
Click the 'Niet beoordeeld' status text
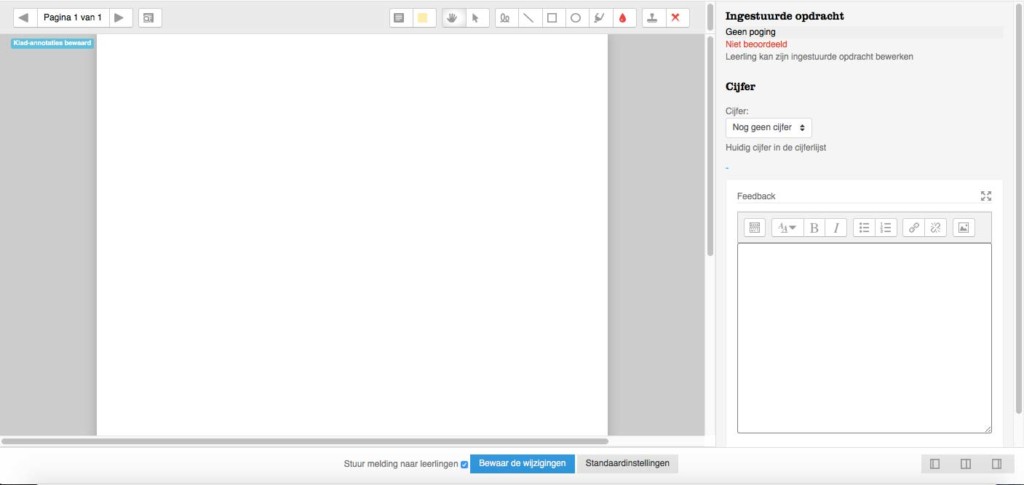click(756, 44)
